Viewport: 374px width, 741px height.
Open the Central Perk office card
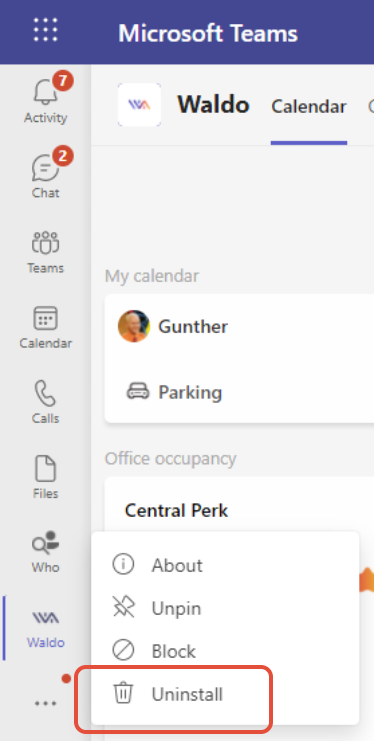[176, 510]
